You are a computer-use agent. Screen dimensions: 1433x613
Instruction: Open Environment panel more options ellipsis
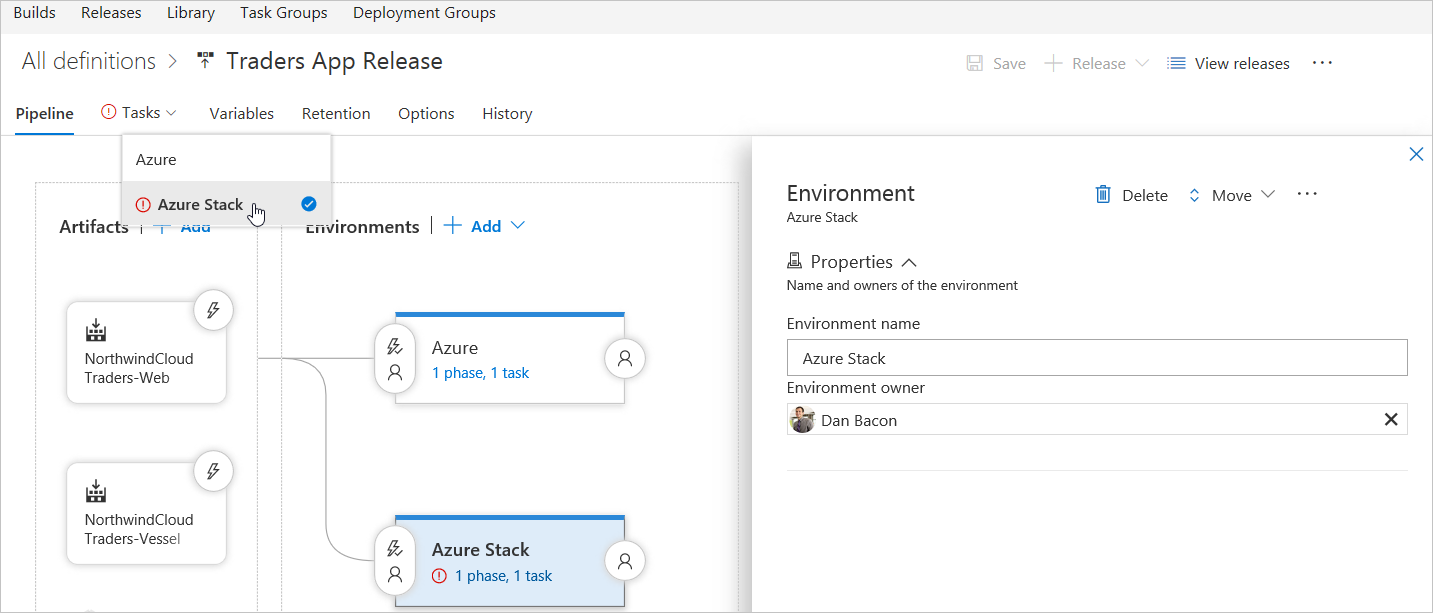tap(1307, 194)
